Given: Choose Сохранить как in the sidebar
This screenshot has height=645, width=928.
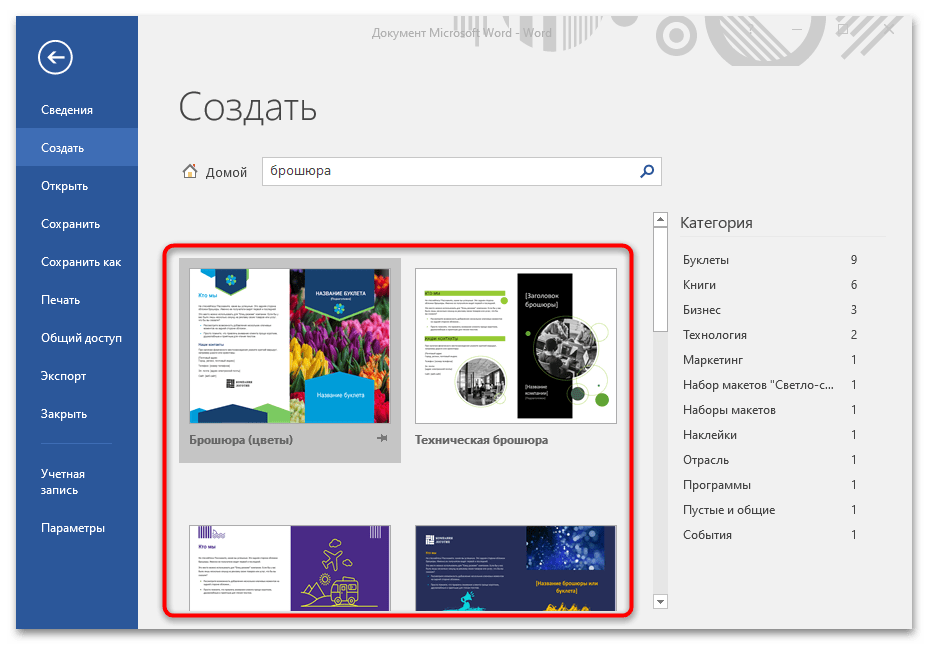Looking at the screenshot, I should pyautogui.click(x=80, y=262).
